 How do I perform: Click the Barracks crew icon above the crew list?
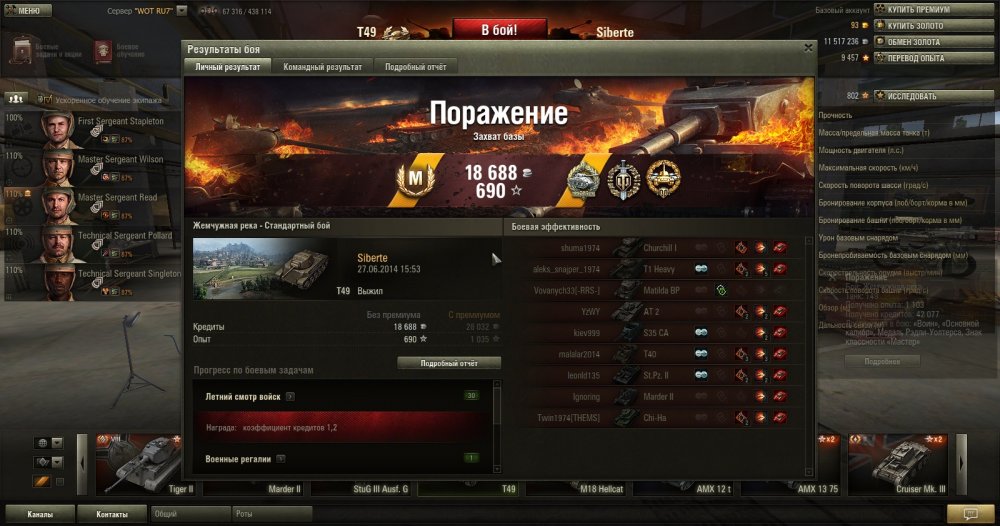(x=15, y=99)
